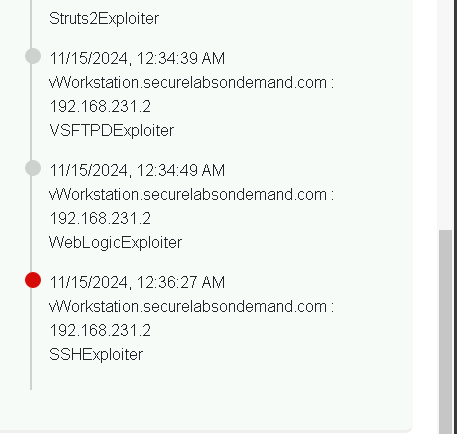The image size is (457, 434).
Task: Select the SSHExploiter exploit name
Action: (96, 354)
